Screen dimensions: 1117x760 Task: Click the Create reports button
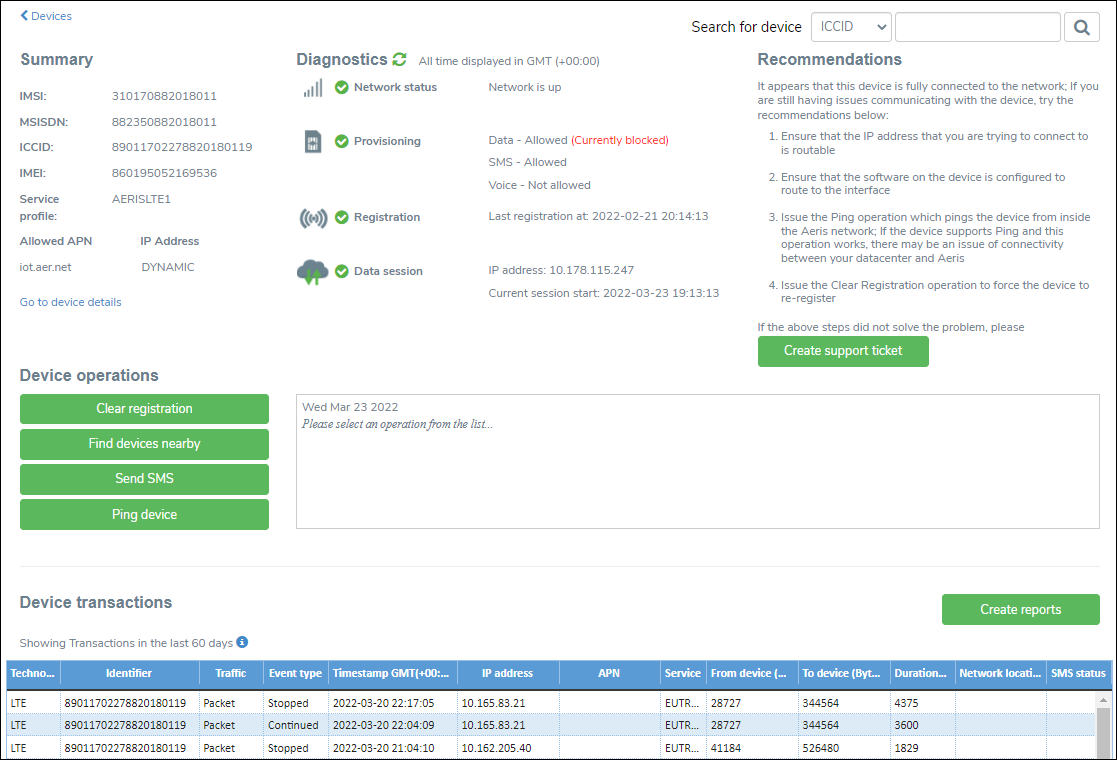(1020, 610)
